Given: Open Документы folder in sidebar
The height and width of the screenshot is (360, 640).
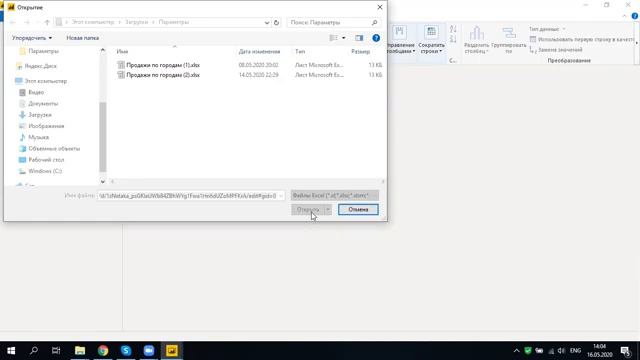Looking at the screenshot, I should coord(43,104).
